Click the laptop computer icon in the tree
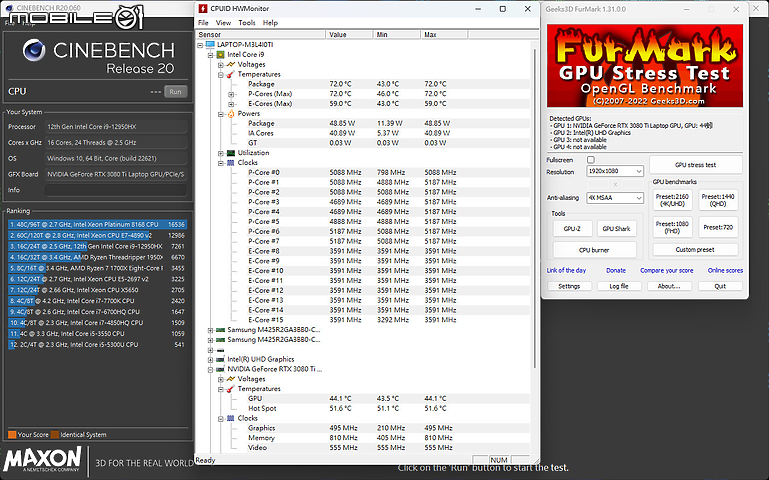Screen dimensions: 769x480 210,45
